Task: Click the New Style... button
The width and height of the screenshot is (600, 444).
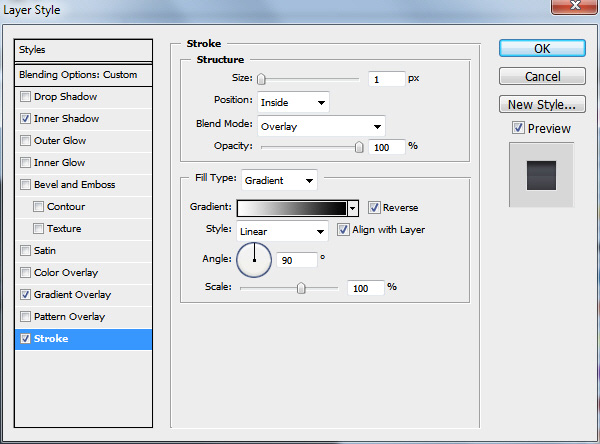Action: click(x=542, y=104)
